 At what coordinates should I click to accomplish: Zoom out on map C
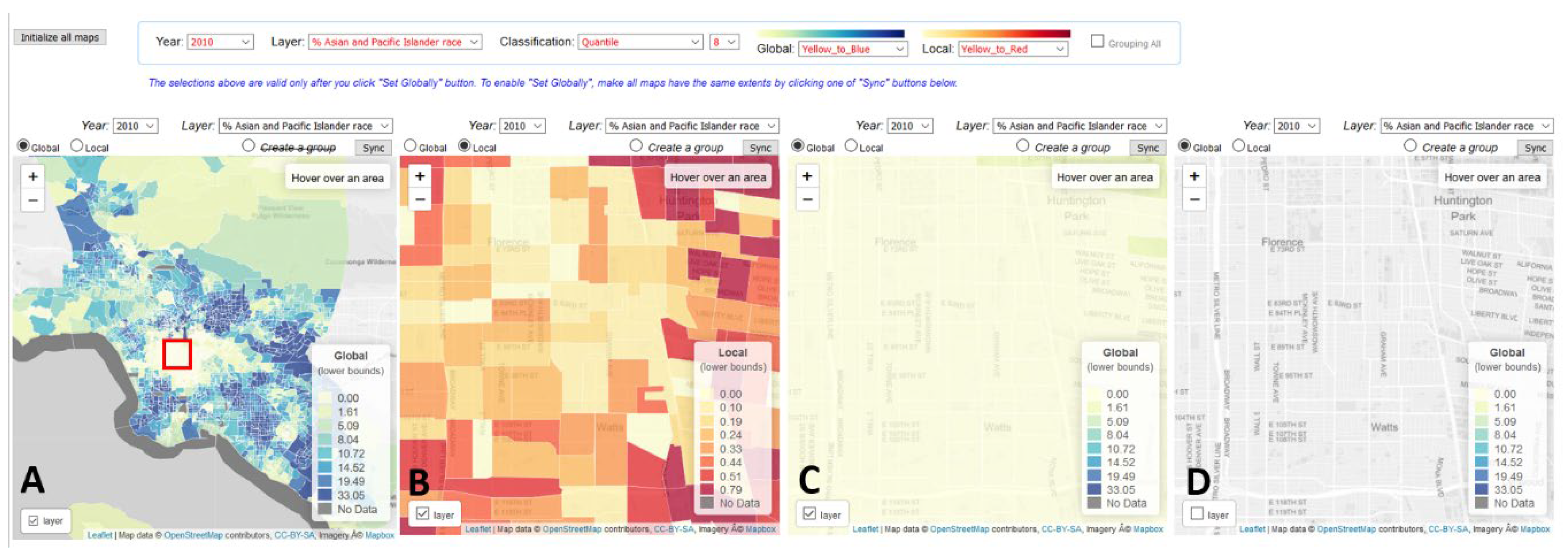coord(807,199)
